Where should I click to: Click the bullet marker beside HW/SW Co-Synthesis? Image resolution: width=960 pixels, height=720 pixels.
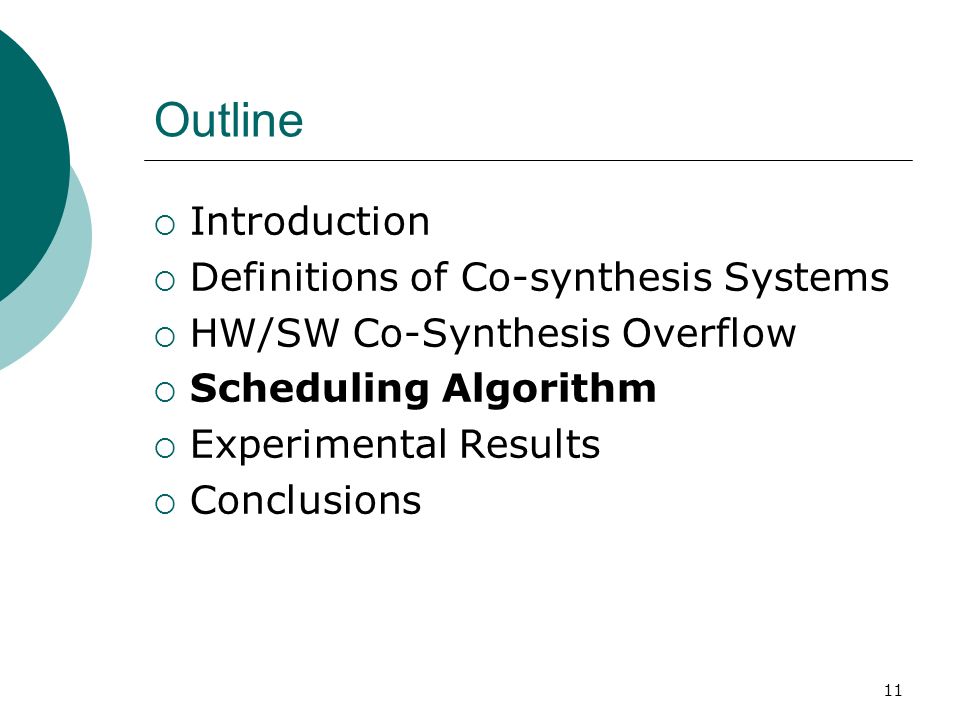tap(165, 337)
